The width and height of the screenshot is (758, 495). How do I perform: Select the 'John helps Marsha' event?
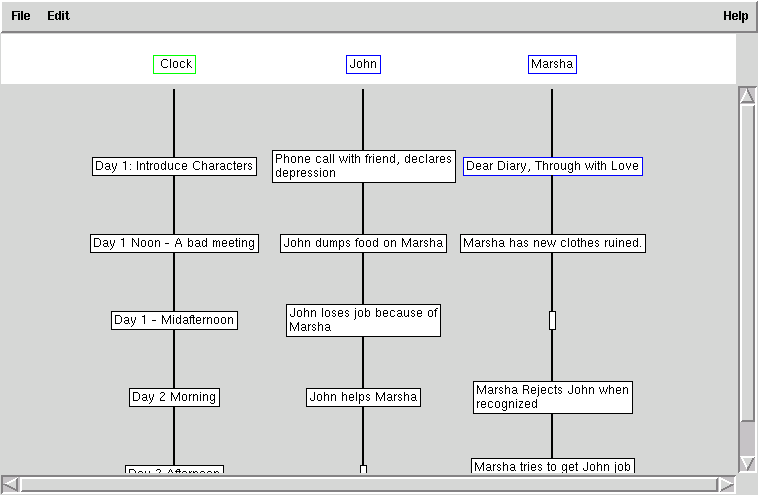point(363,397)
